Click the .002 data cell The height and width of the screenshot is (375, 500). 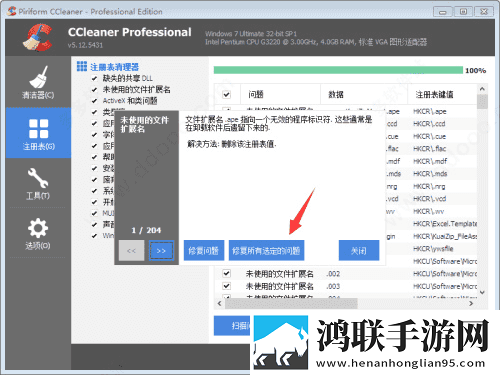point(333,274)
